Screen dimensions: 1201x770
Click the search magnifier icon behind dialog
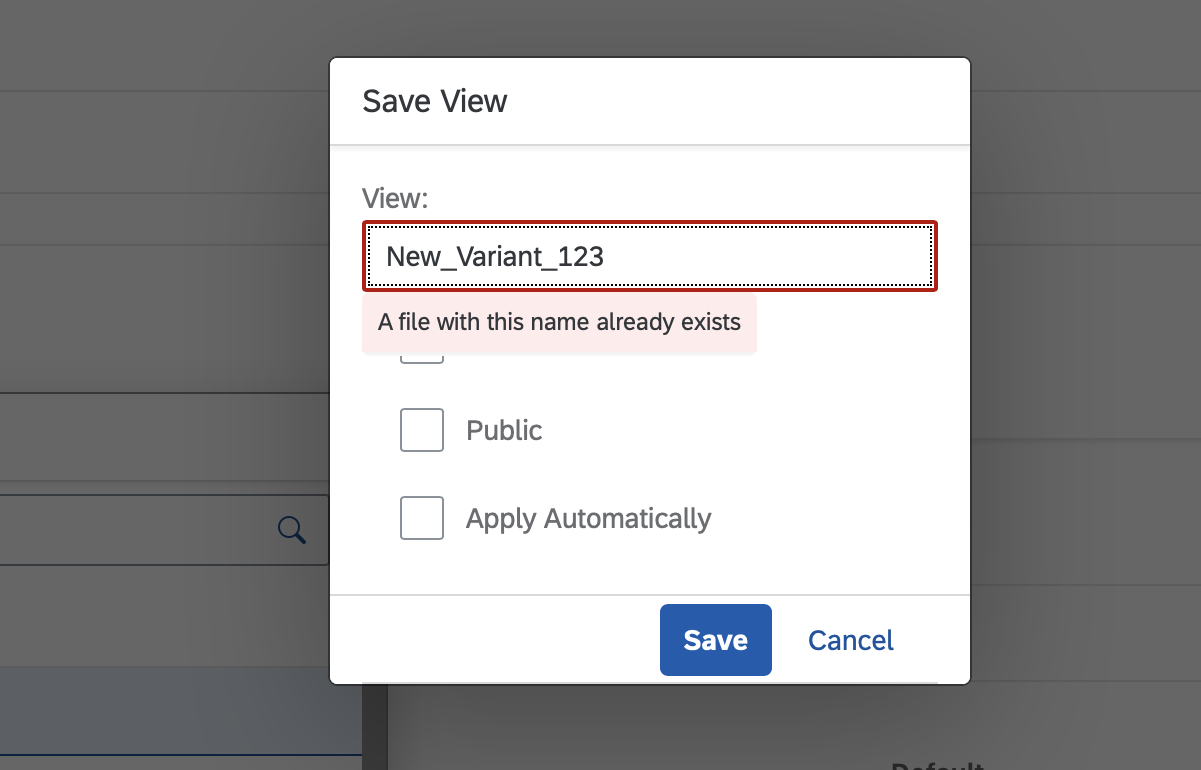tap(291, 529)
